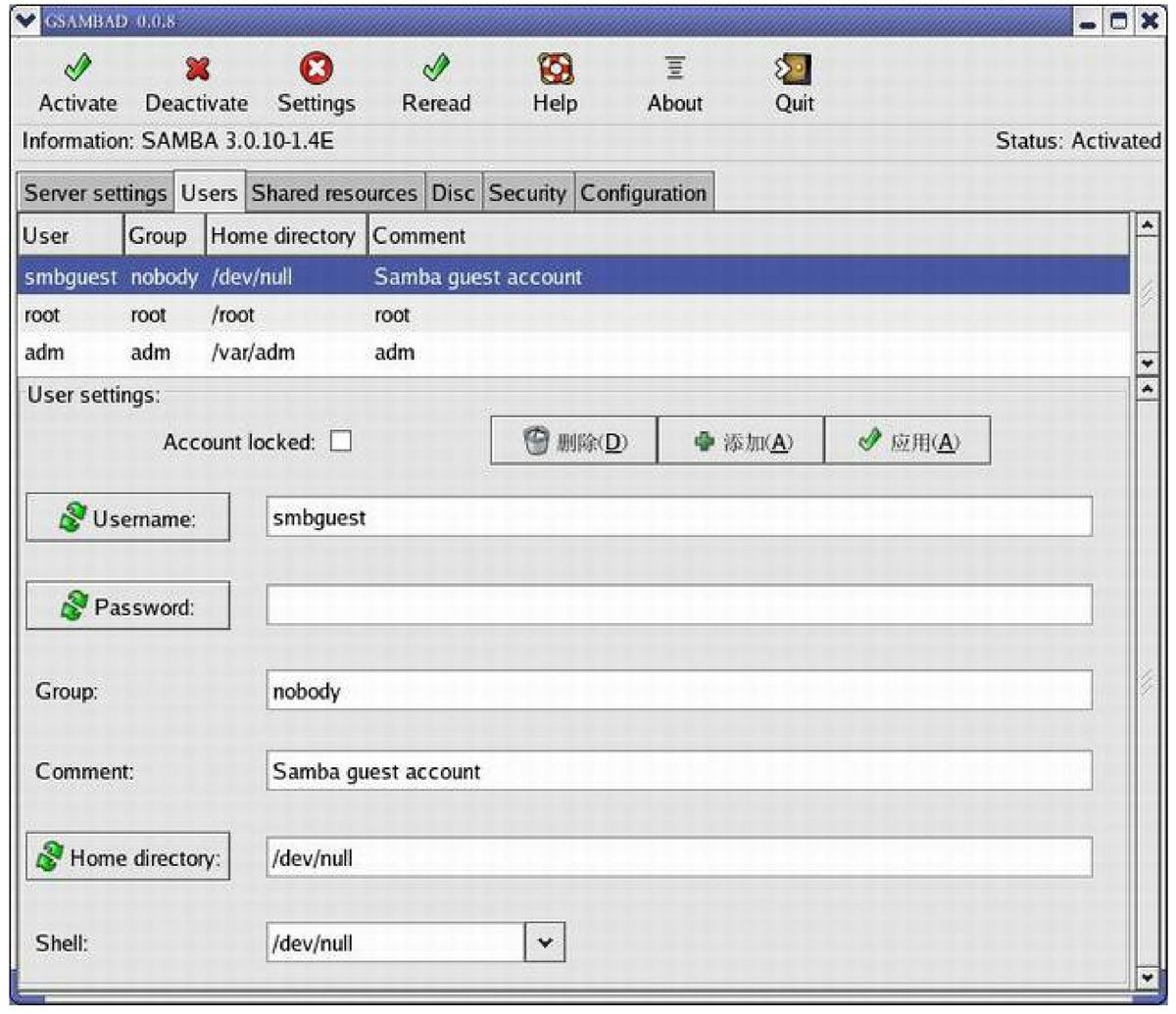Click the Quit toolbar icon
The height and width of the screenshot is (1014, 1176).
tap(794, 69)
